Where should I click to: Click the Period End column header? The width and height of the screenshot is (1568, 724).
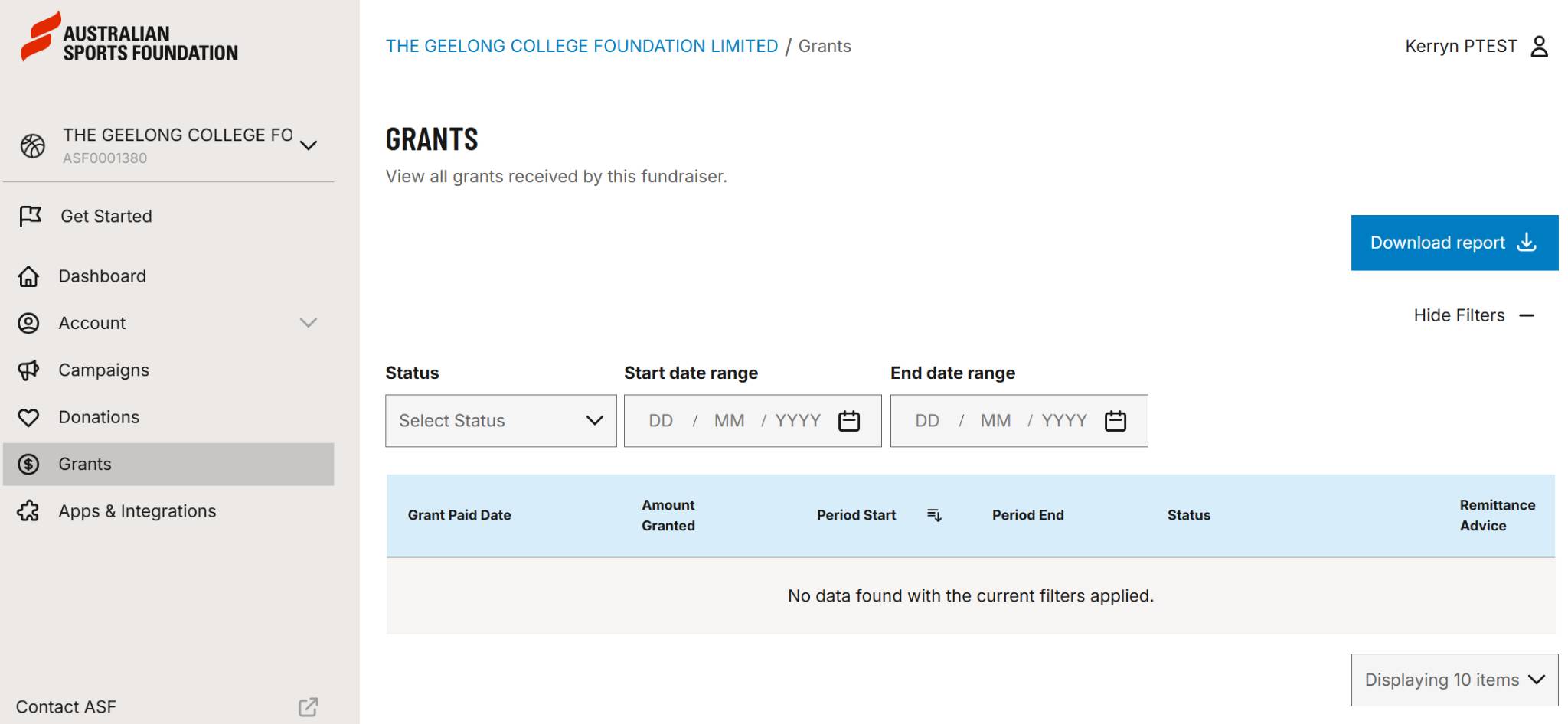coord(1028,515)
